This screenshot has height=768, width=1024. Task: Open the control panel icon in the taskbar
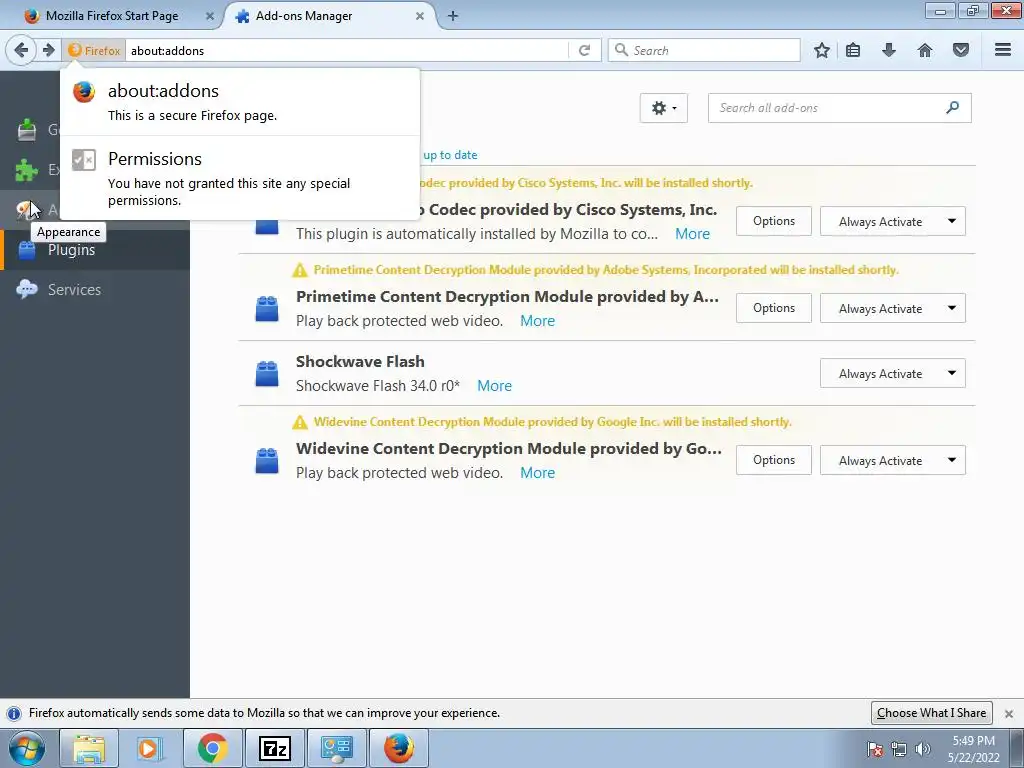[336, 748]
